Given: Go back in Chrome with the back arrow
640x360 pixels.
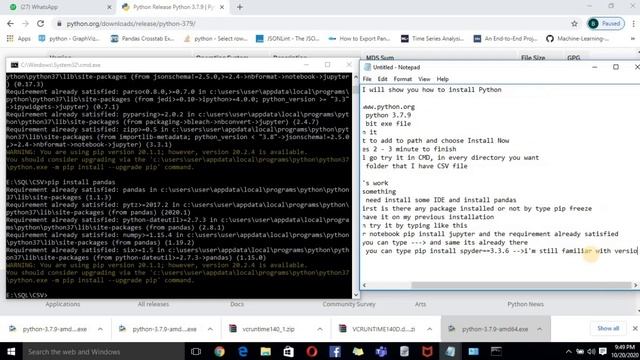Looking at the screenshot, I should pyautogui.click(x=10, y=24).
